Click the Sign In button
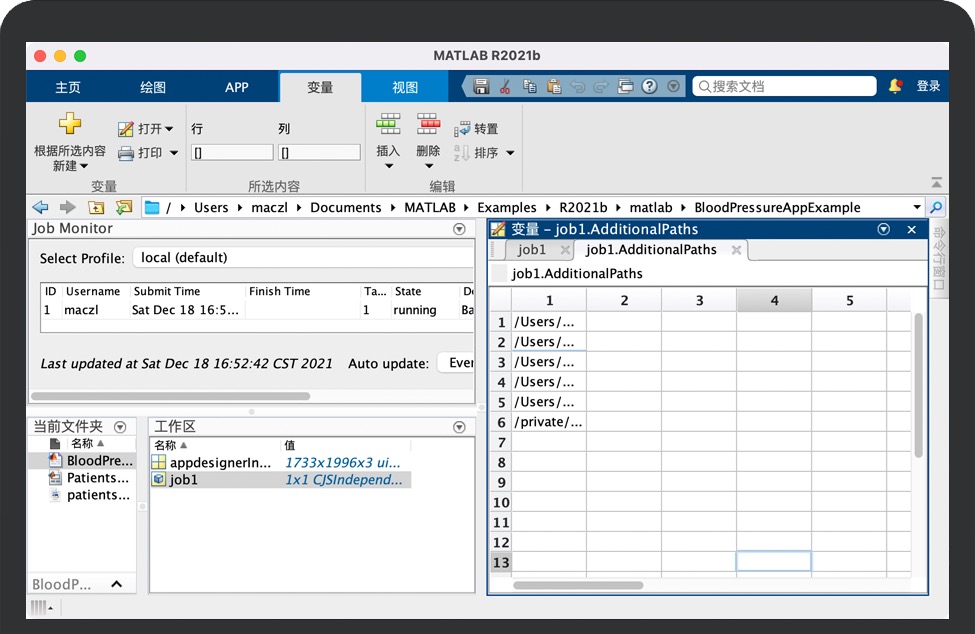Screen dimensions: 975x634 coord(928,87)
